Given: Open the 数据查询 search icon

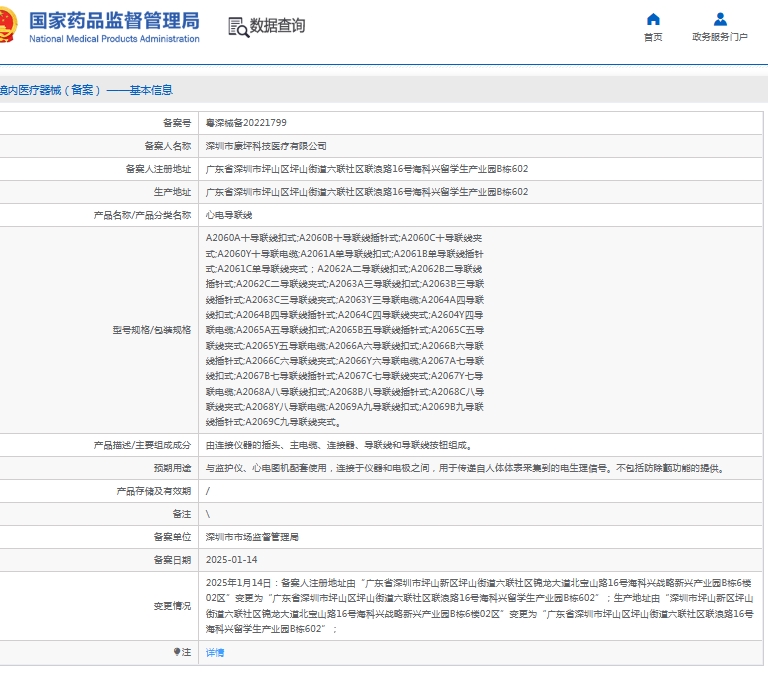Looking at the screenshot, I should [x=239, y=27].
